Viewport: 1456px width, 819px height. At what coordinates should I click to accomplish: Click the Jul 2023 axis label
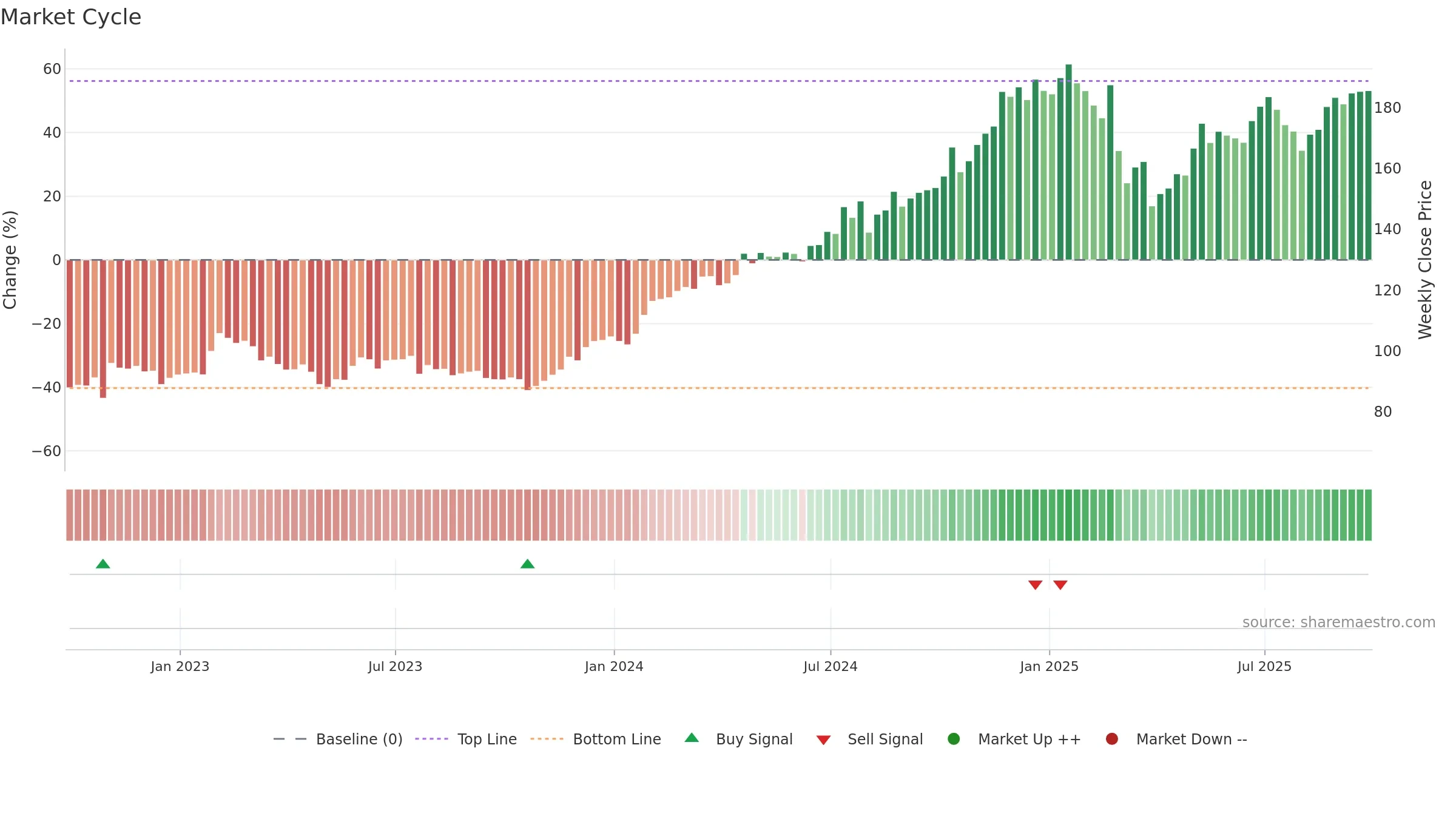396,666
